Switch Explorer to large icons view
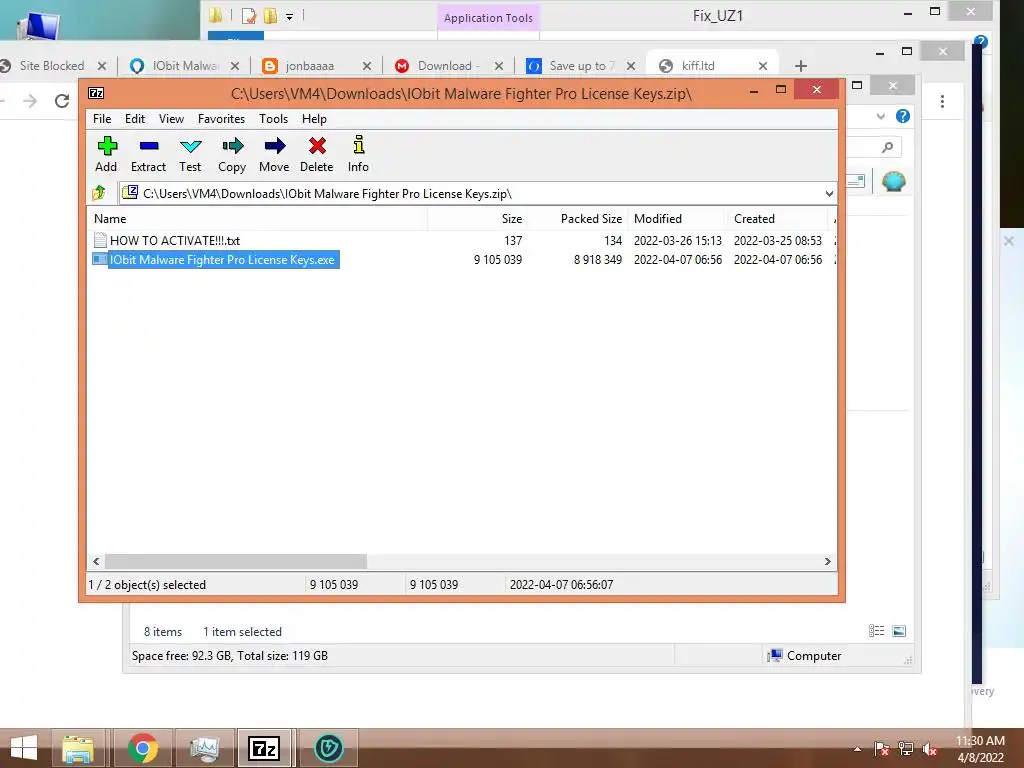The height and width of the screenshot is (768, 1024). pos(899,631)
